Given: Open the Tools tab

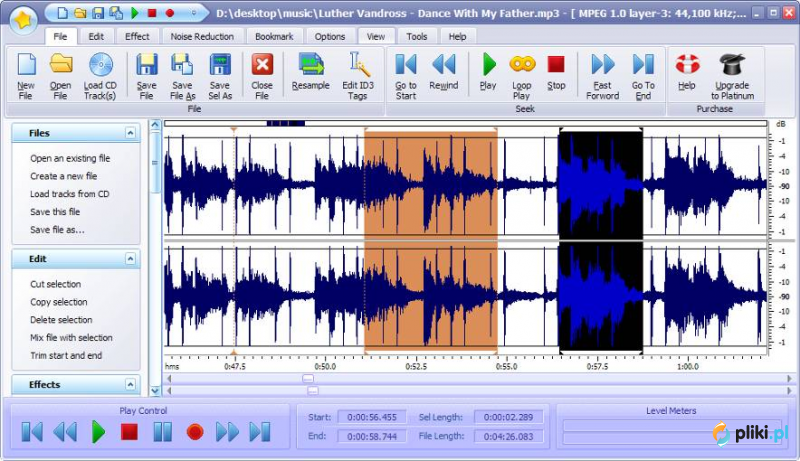Looking at the screenshot, I should (417, 37).
